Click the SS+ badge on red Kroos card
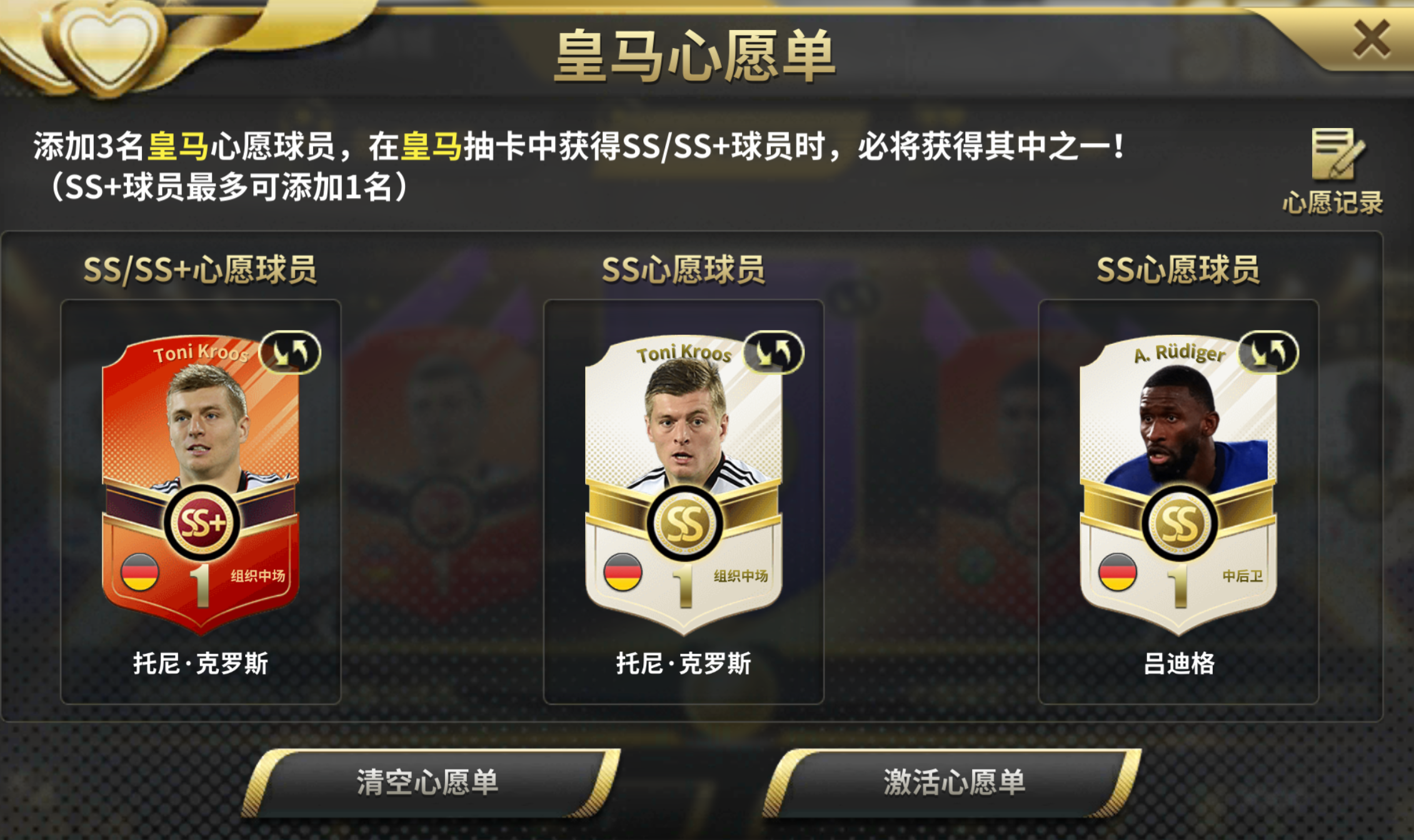This screenshot has width=1414, height=840. [201, 522]
